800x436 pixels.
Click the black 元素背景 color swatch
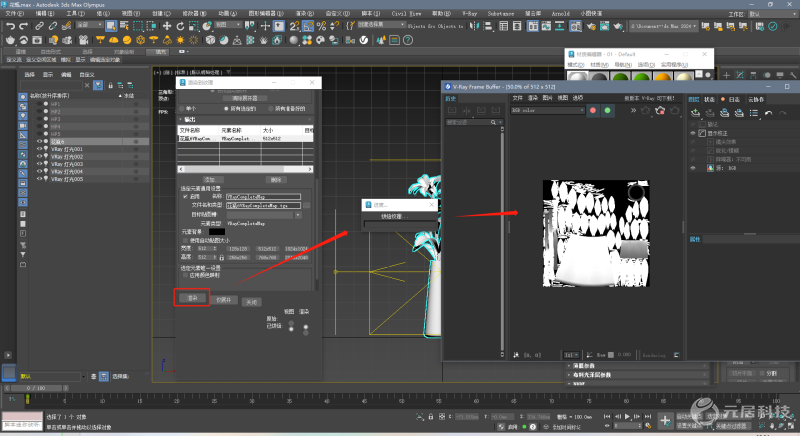(x=217, y=232)
